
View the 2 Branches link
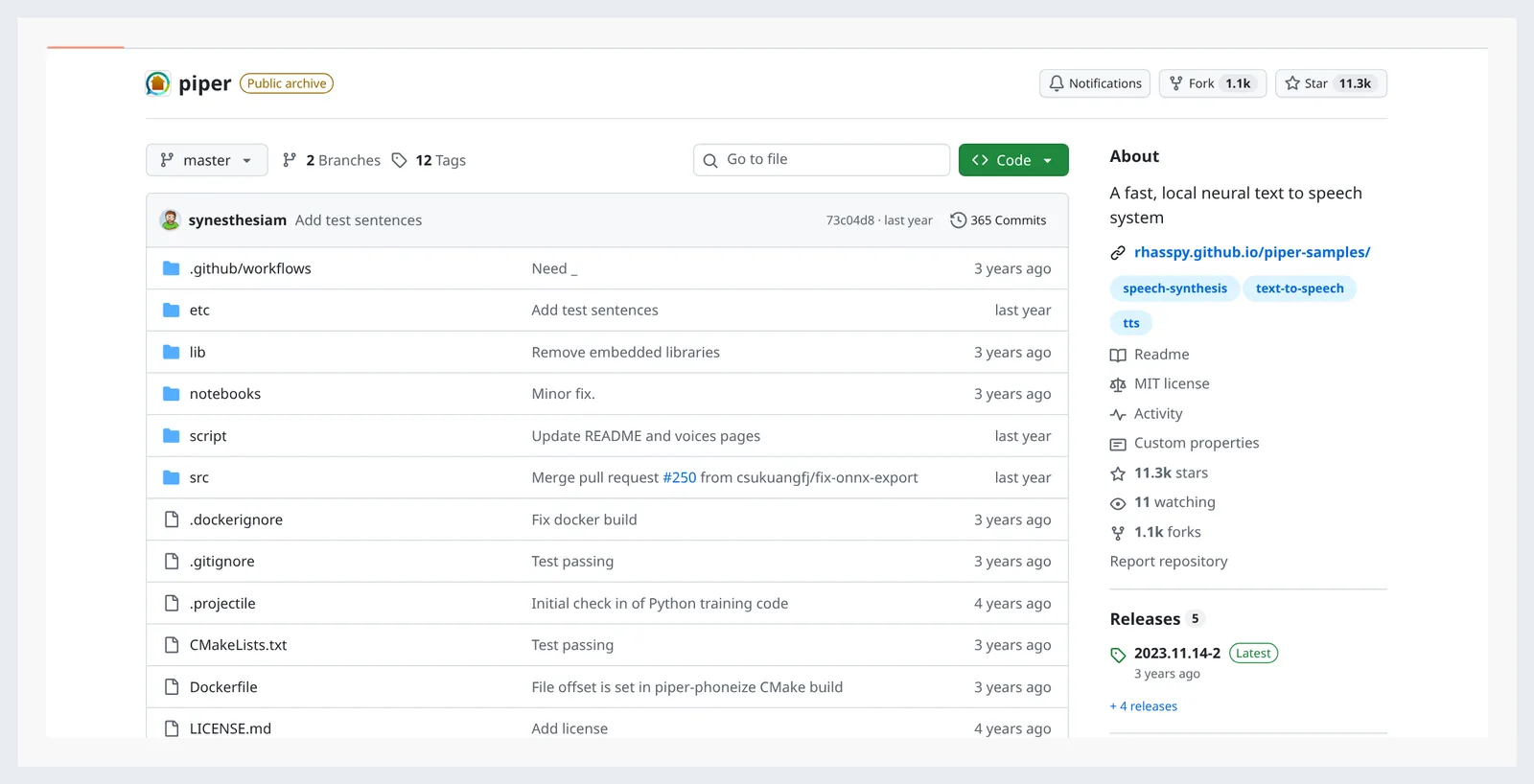click(x=332, y=160)
